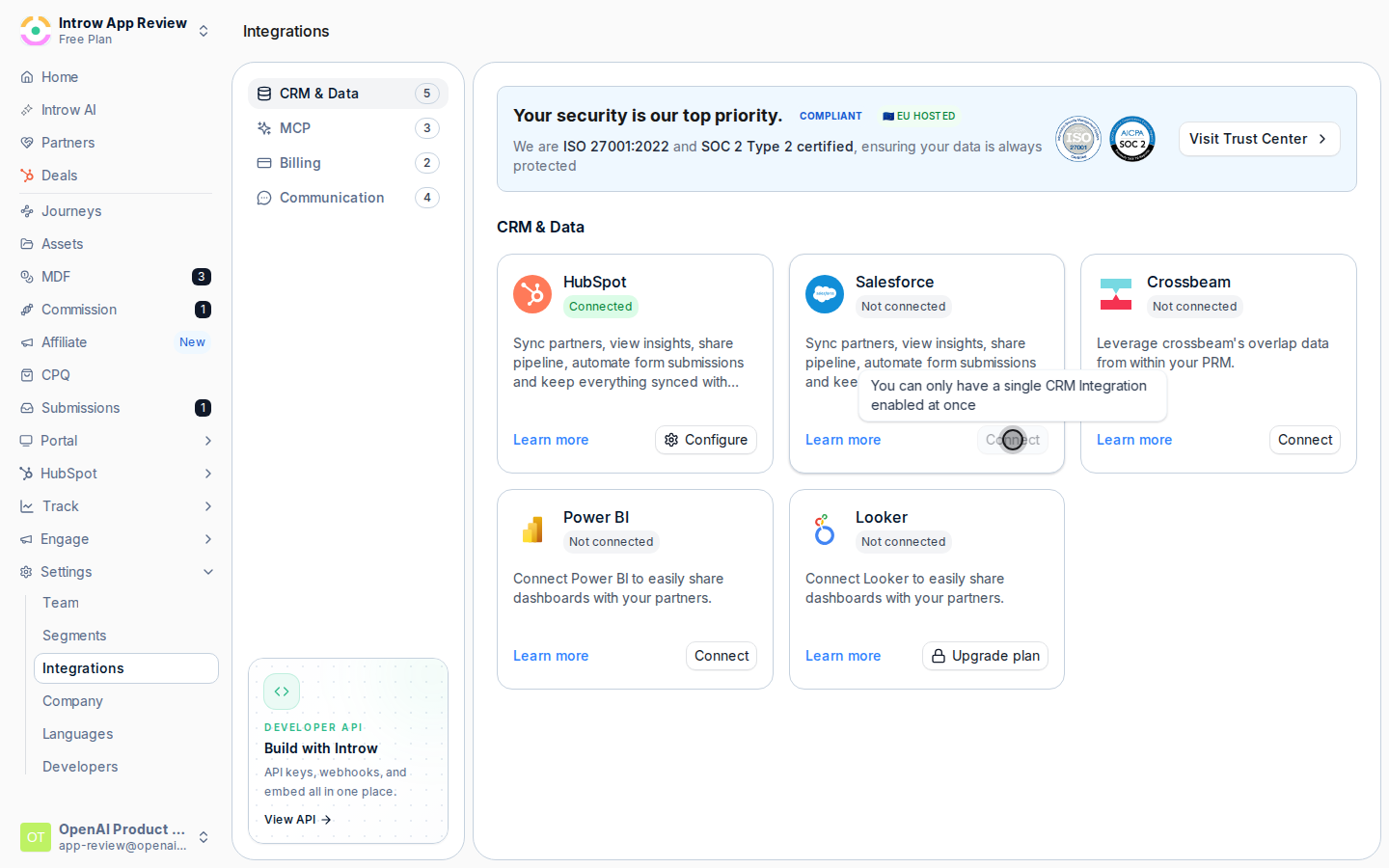Open the user account switcher at bottom
Image resolution: width=1389 pixels, height=868 pixels.
pos(204,837)
